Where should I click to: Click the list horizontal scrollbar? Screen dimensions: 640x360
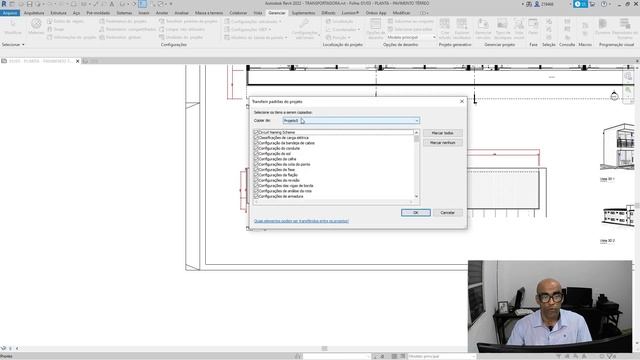tap(333, 202)
